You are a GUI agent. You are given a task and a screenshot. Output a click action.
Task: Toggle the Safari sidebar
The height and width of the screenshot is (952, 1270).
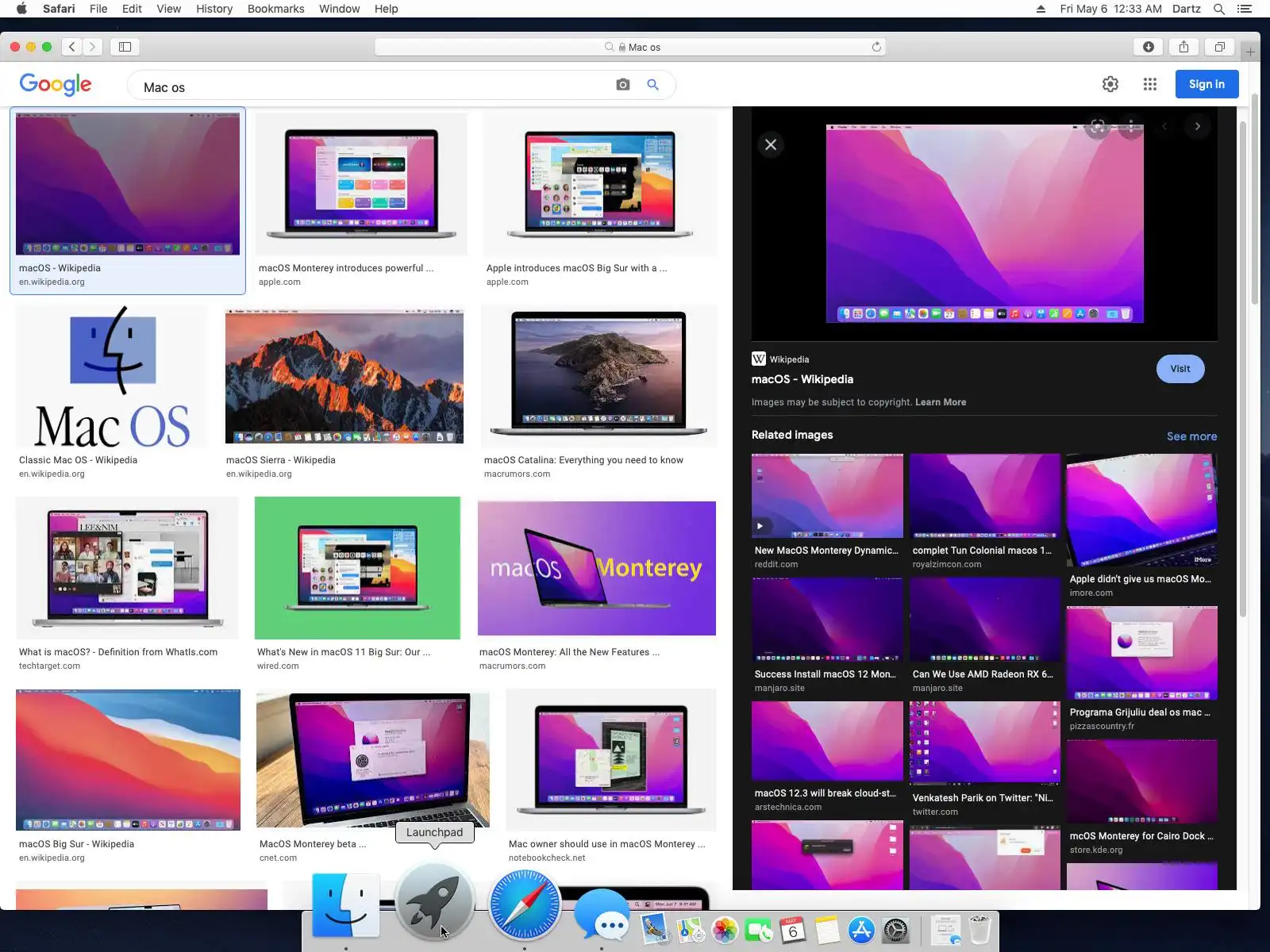[125, 47]
